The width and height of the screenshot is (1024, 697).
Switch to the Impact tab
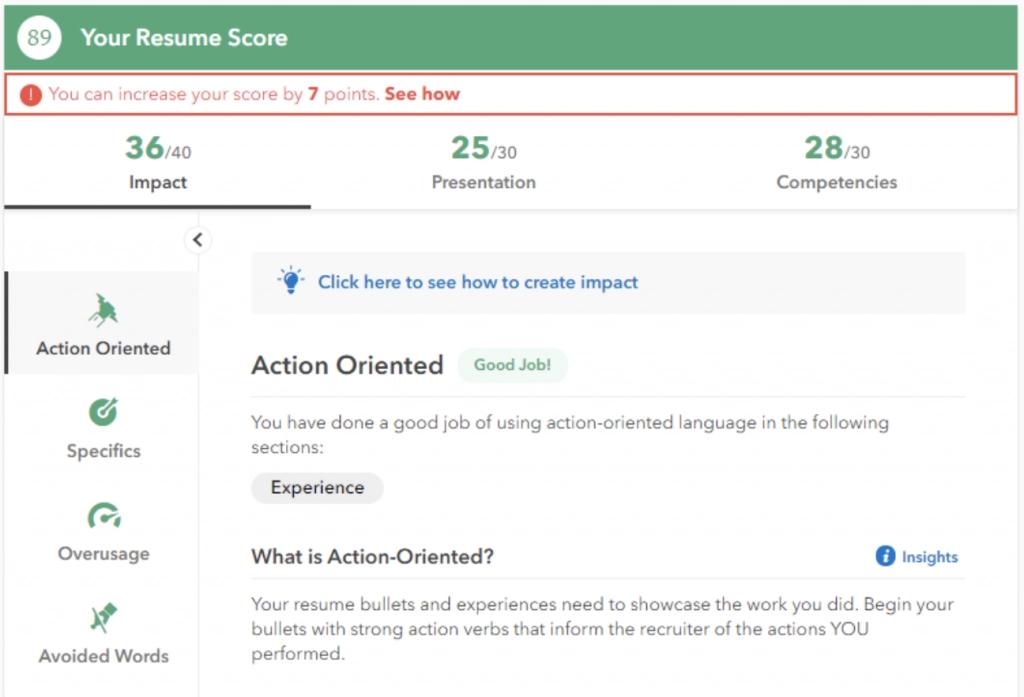[x=157, y=163]
